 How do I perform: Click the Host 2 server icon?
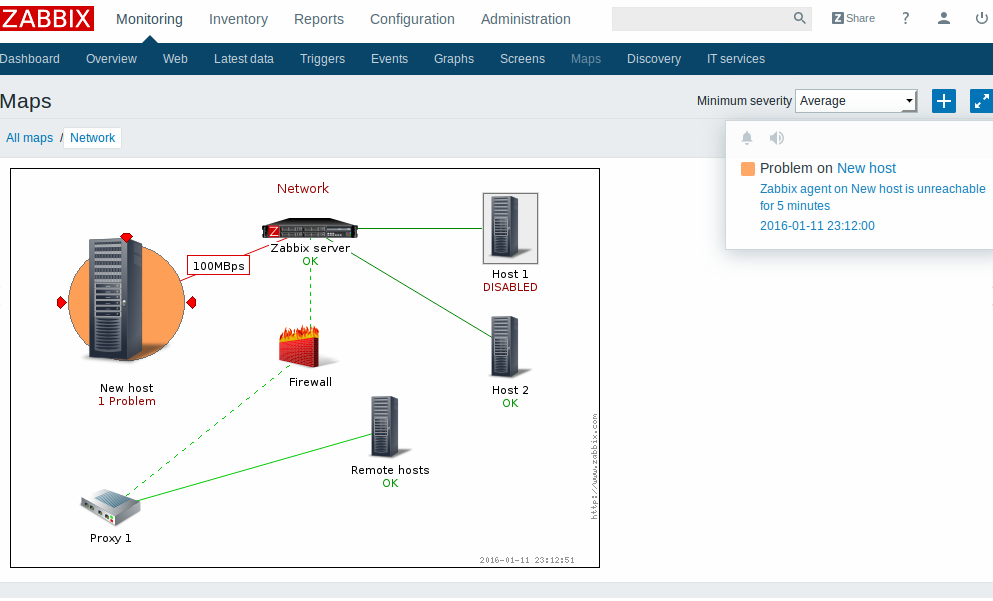point(505,346)
